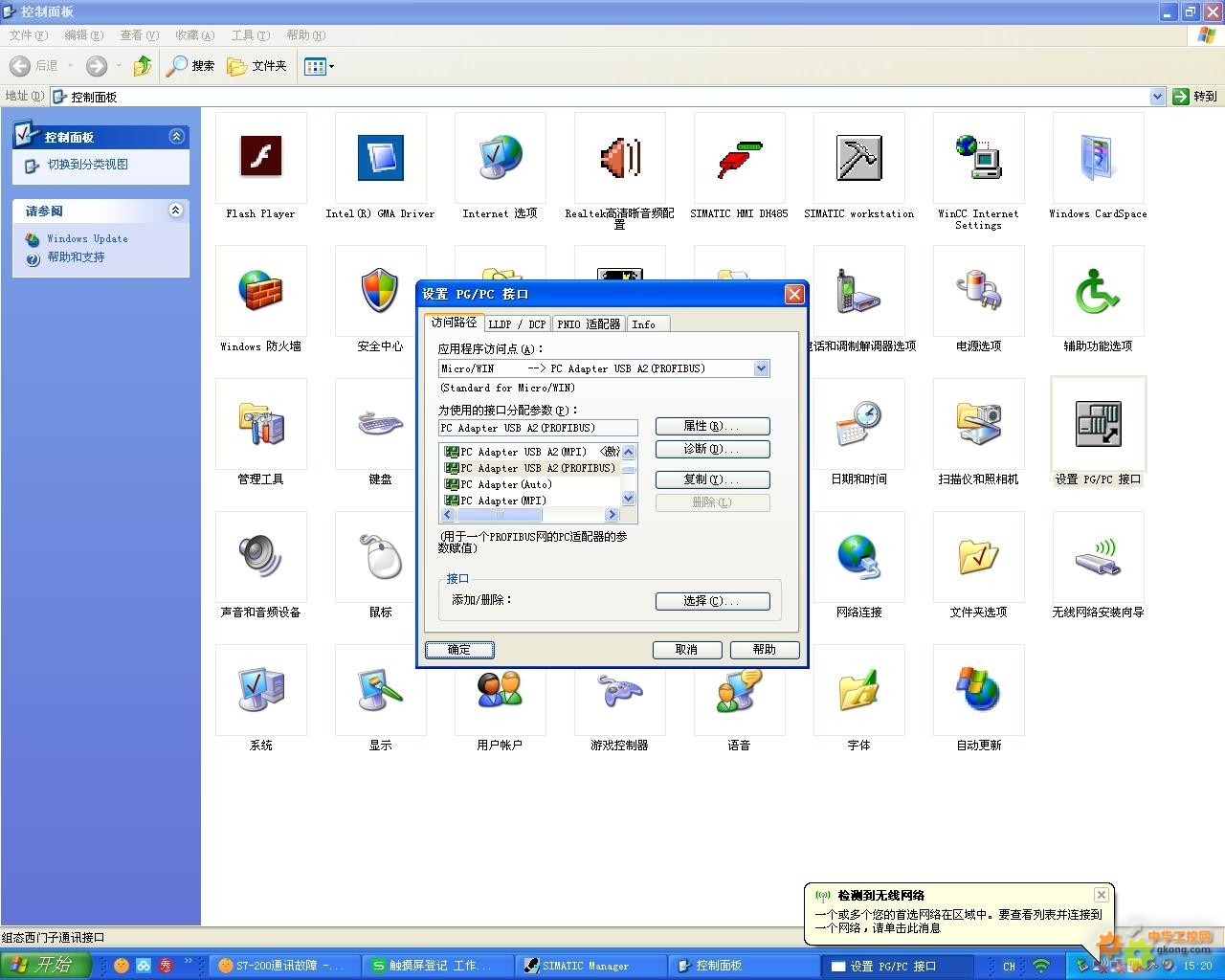The height and width of the screenshot is (980, 1225).
Task: Open Internet 选项 icon
Action: (500, 158)
